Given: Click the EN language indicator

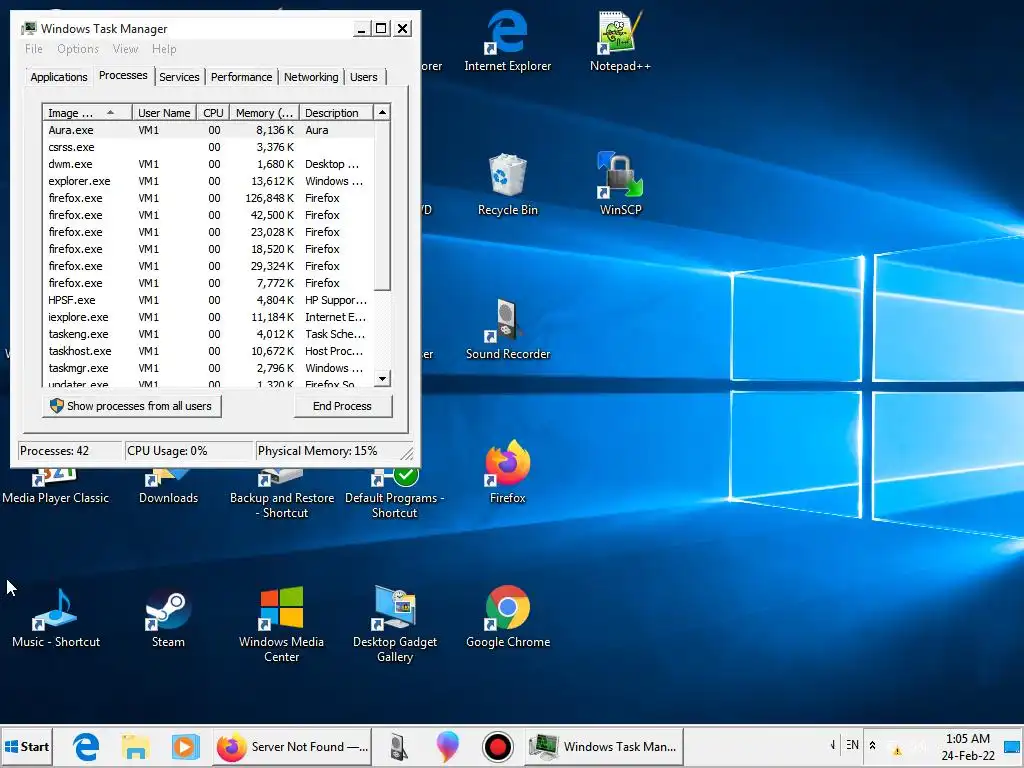Looking at the screenshot, I should 852,744.
